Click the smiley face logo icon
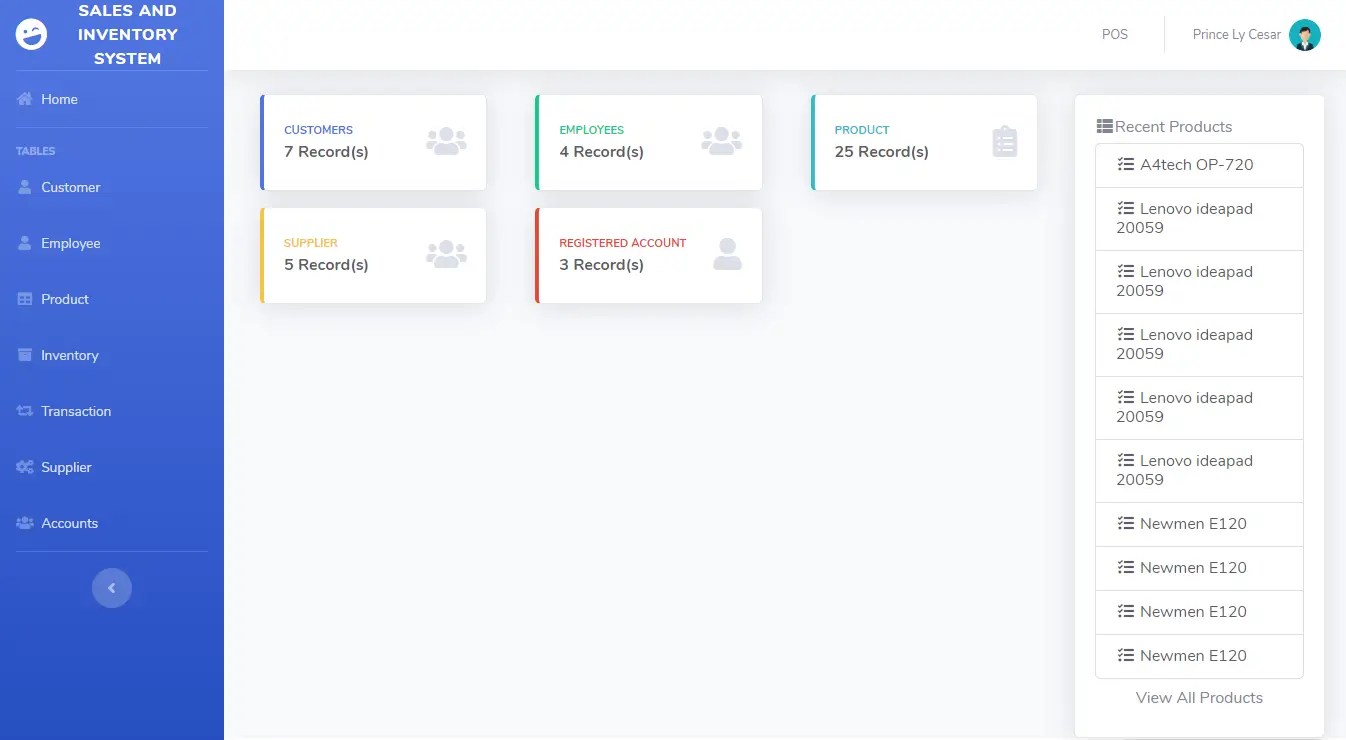Screen dimensions: 1346x740 [32, 35]
